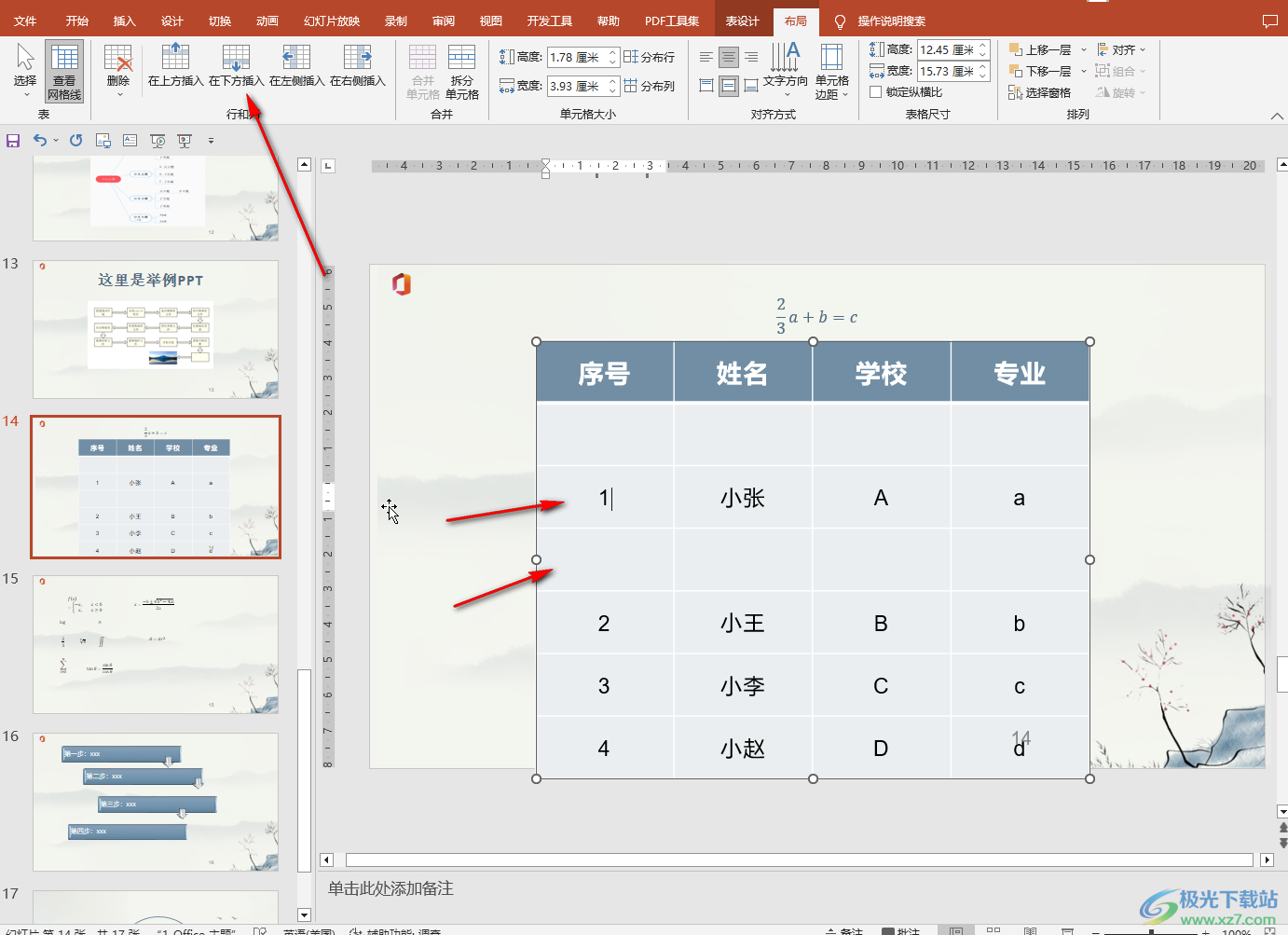Screen dimensions: 1288x935
Task: Click Send Backward button
Action: 1041,71
